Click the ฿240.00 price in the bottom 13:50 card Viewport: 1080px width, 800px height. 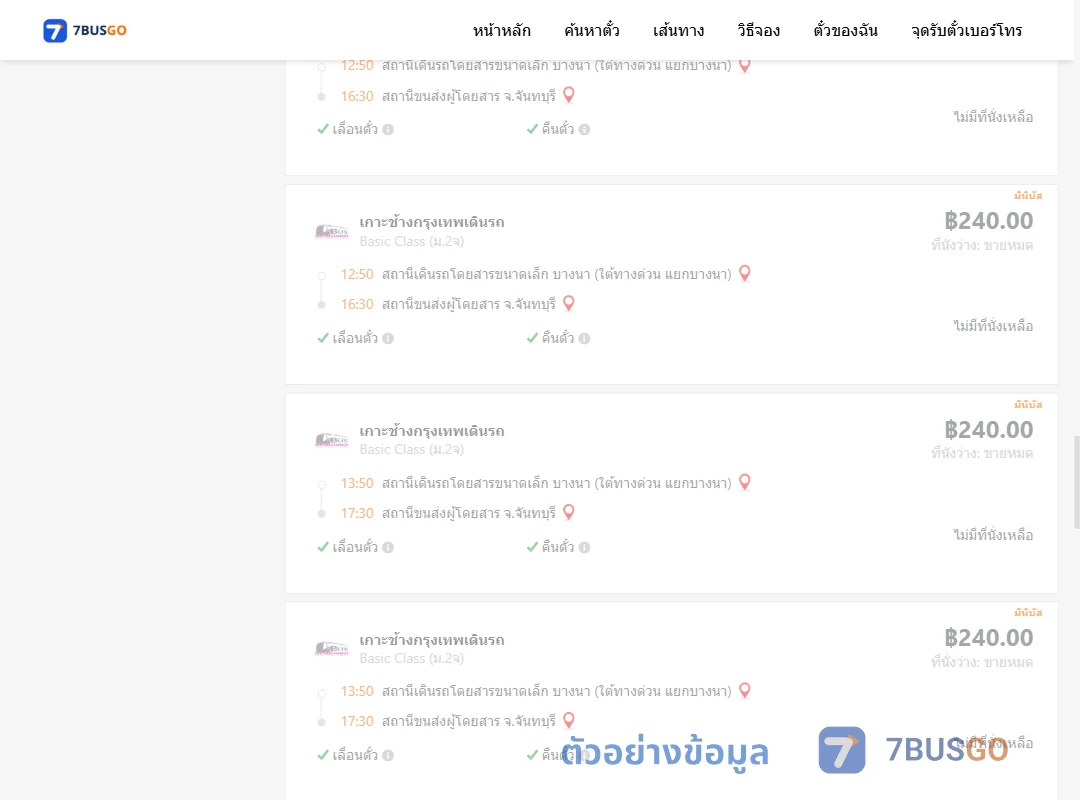[988, 637]
